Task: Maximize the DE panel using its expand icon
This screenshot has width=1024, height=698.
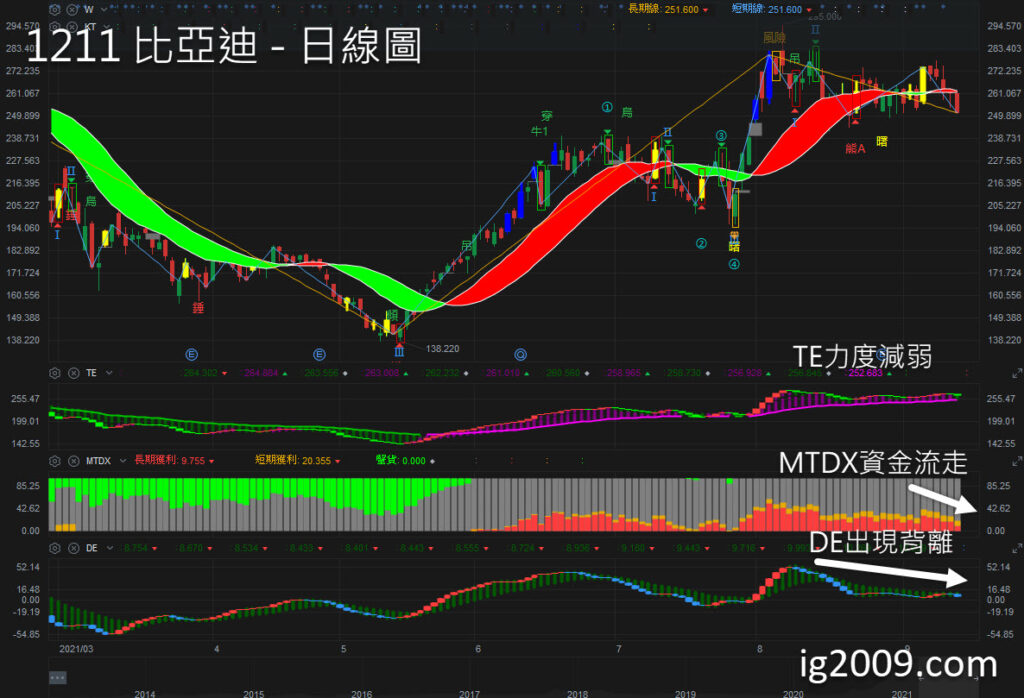Action: pyautogui.click(x=1017, y=549)
